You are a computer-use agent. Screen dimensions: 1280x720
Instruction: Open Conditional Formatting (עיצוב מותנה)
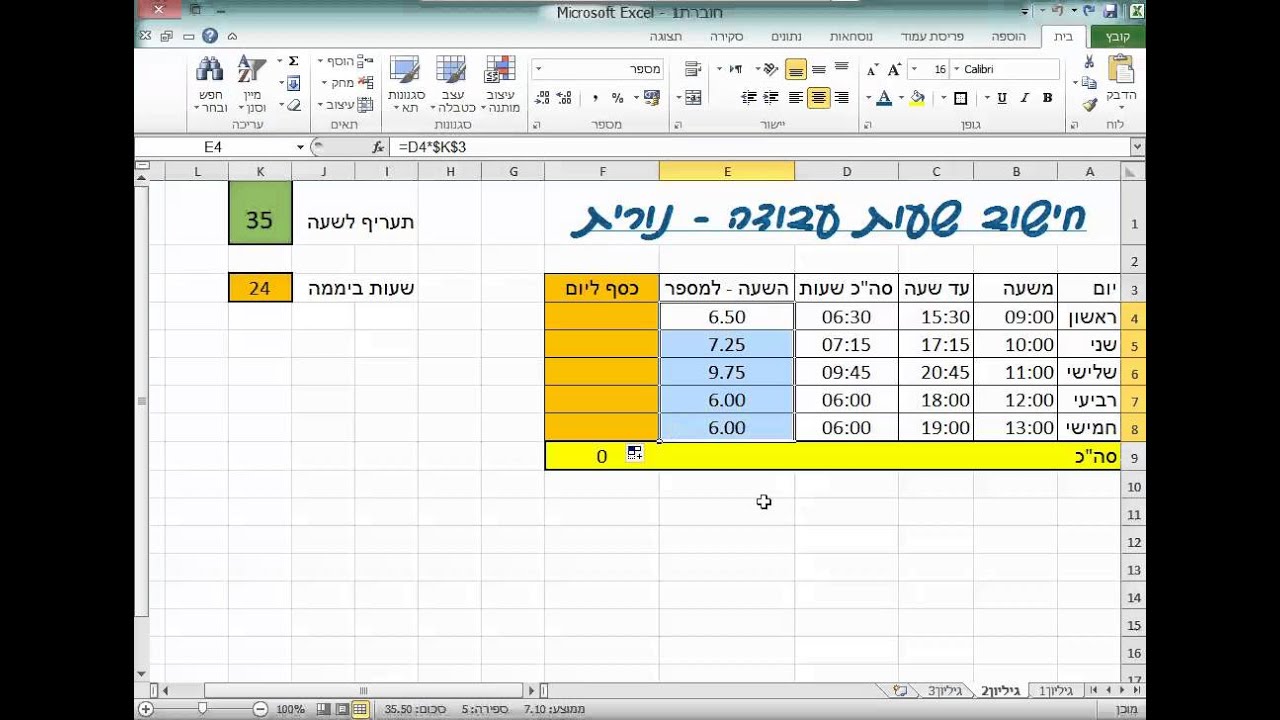(x=500, y=84)
